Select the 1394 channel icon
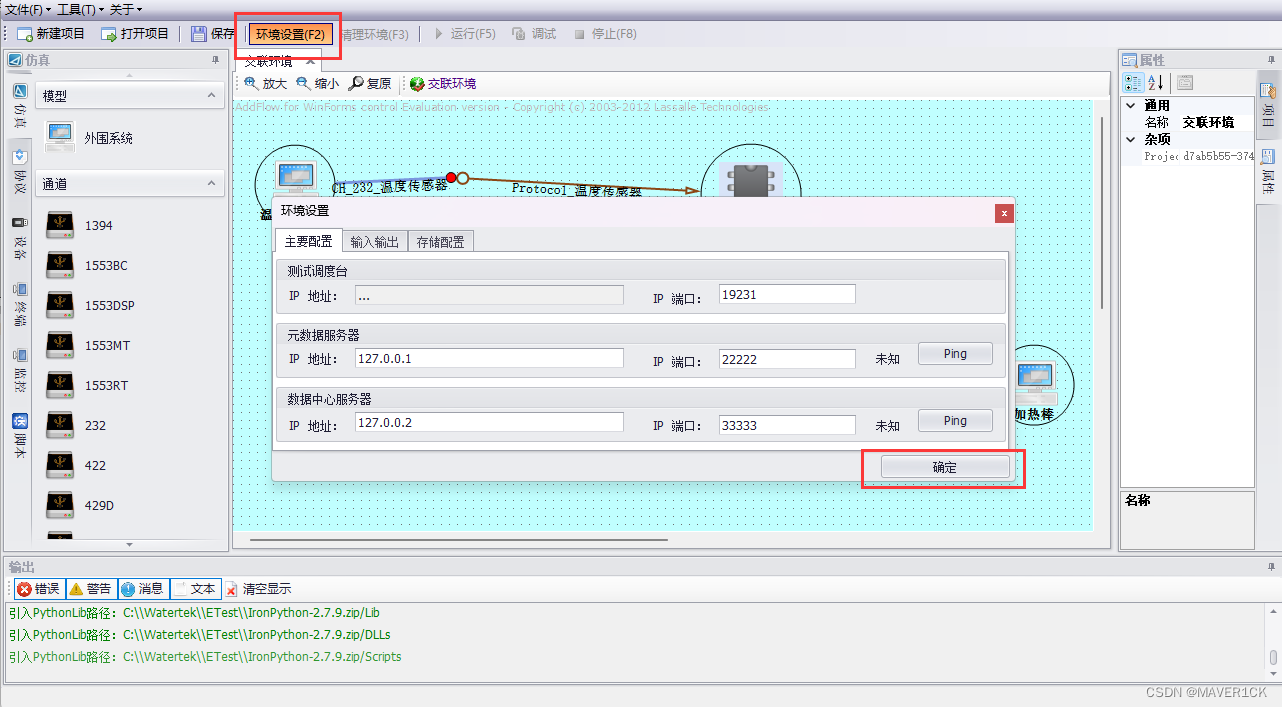The image size is (1282, 707). point(60,225)
